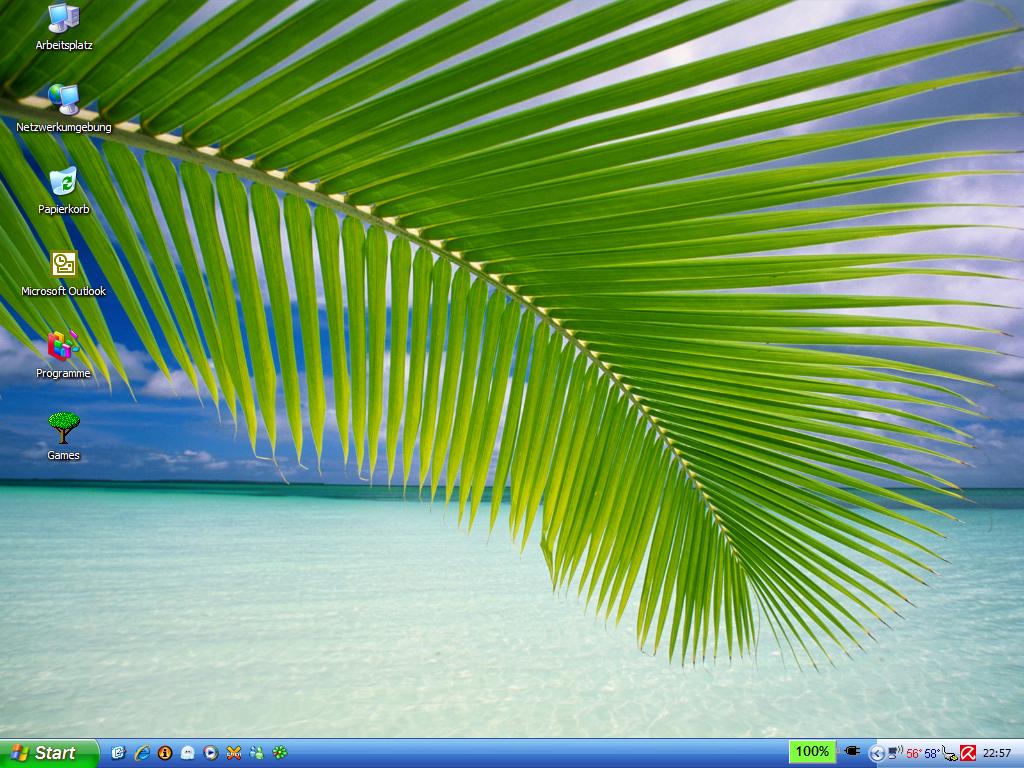Launch ICQ green flower icon
The image size is (1024, 768).
[x=280, y=753]
